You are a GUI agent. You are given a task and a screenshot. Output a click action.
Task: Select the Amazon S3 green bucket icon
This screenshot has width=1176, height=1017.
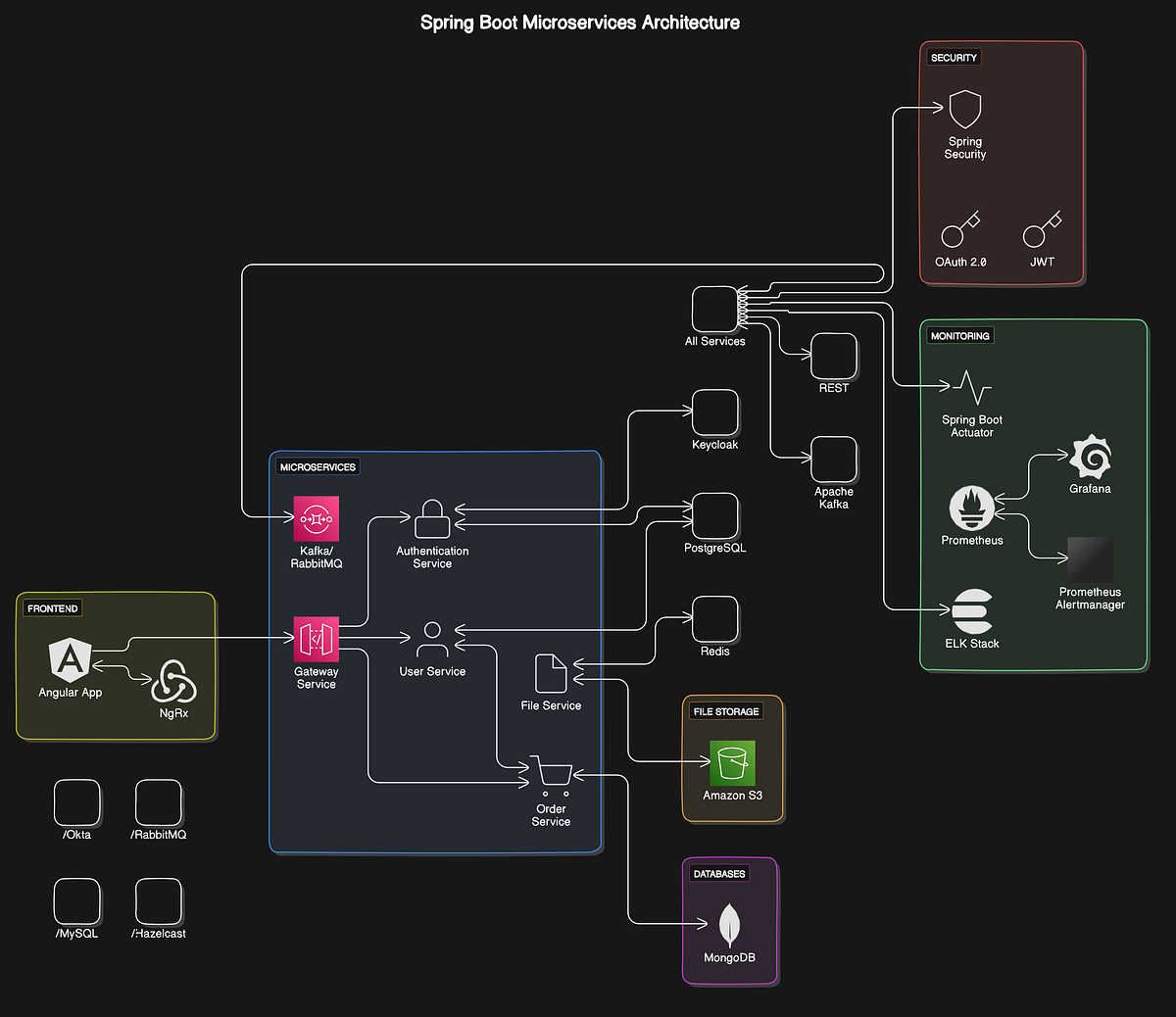tap(732, 763)
